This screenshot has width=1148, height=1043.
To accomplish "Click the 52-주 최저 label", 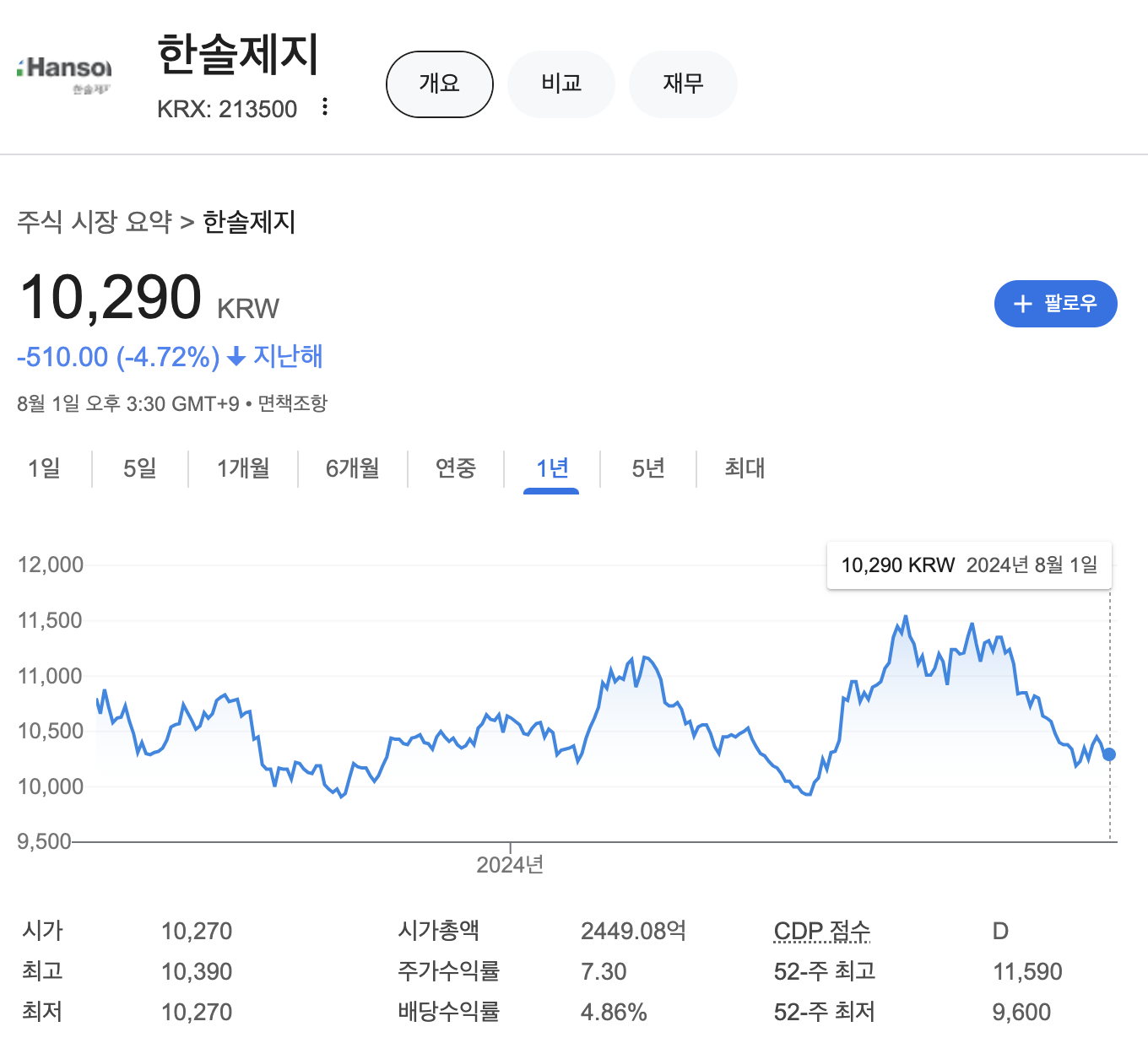I will point(825,1012).
